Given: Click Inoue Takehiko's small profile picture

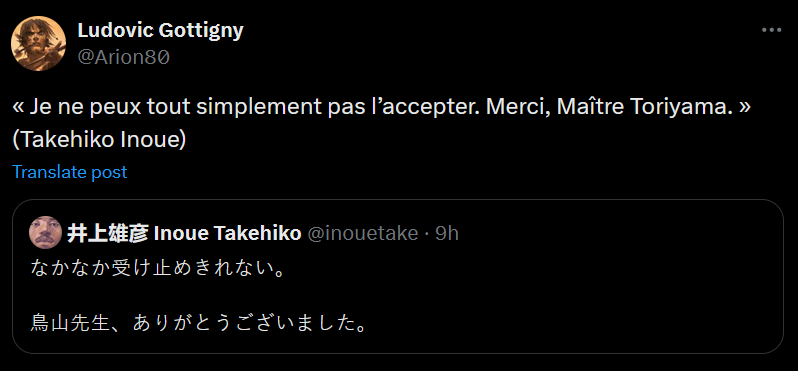Looking at the screenshot, I should (x=46, y=233).
